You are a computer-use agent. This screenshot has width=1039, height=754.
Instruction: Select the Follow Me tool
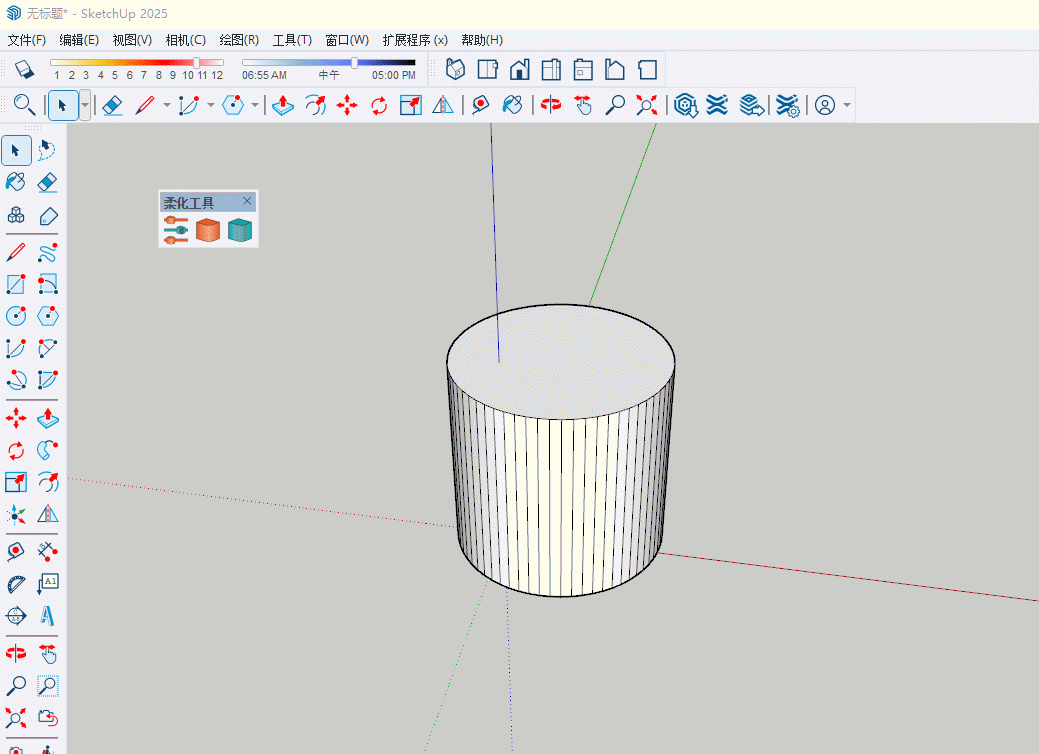(x=47, y=449)
